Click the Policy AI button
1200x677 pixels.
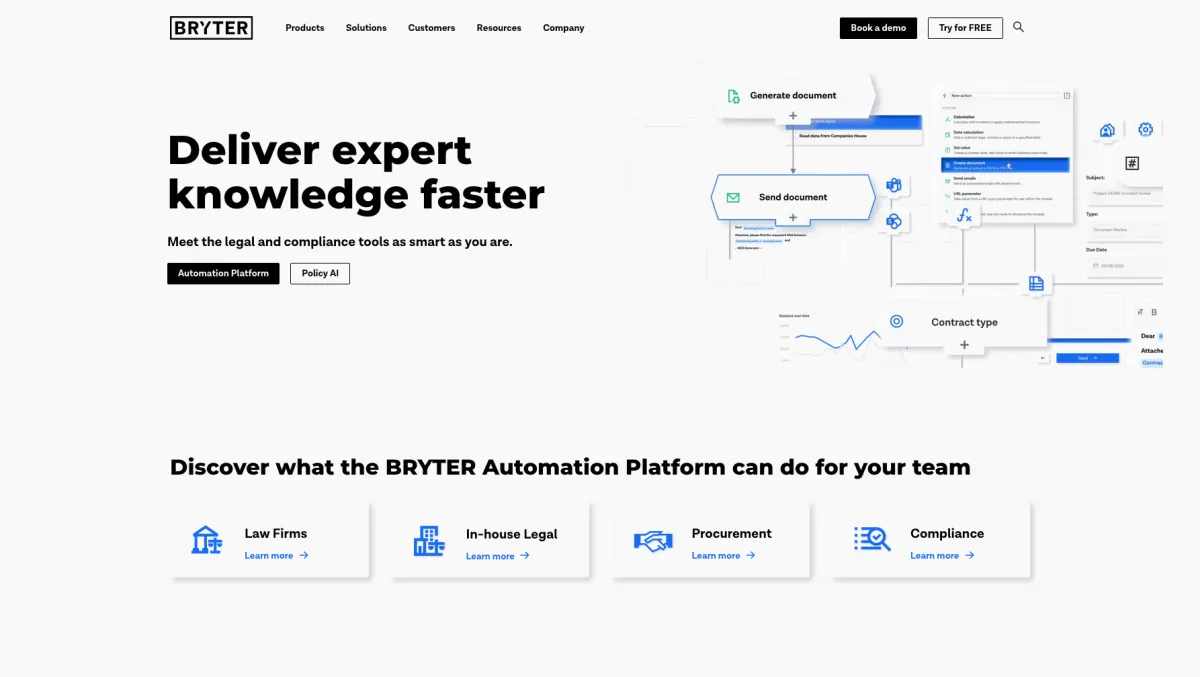pyautogui.click(x=320, y=273)
